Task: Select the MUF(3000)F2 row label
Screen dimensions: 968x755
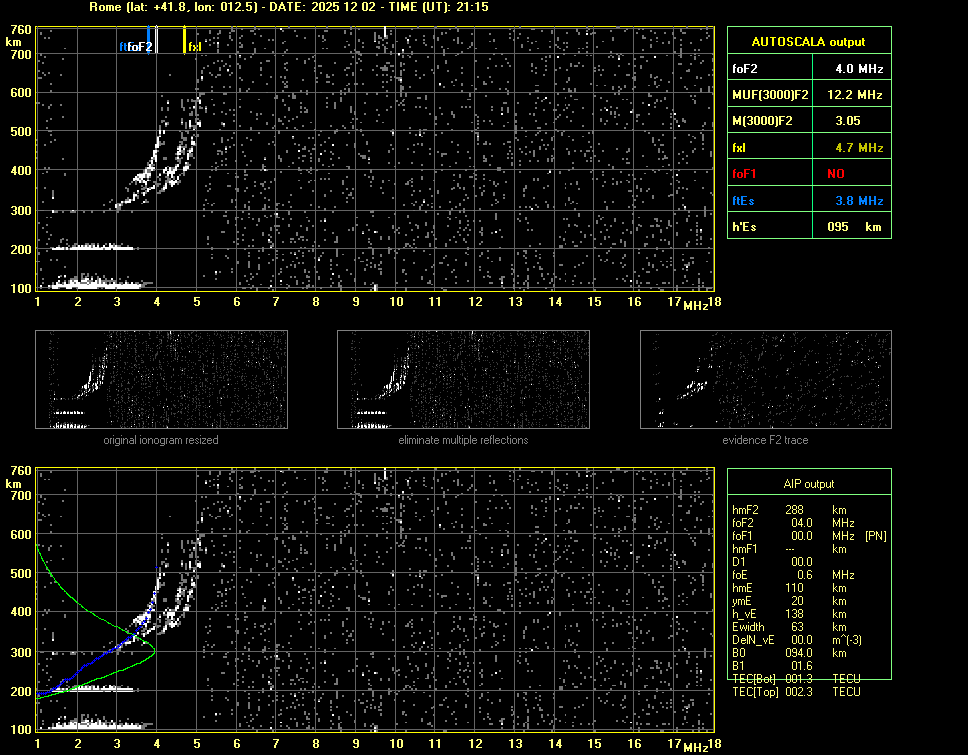Action: pyautogui.click(x=770, y=95)
